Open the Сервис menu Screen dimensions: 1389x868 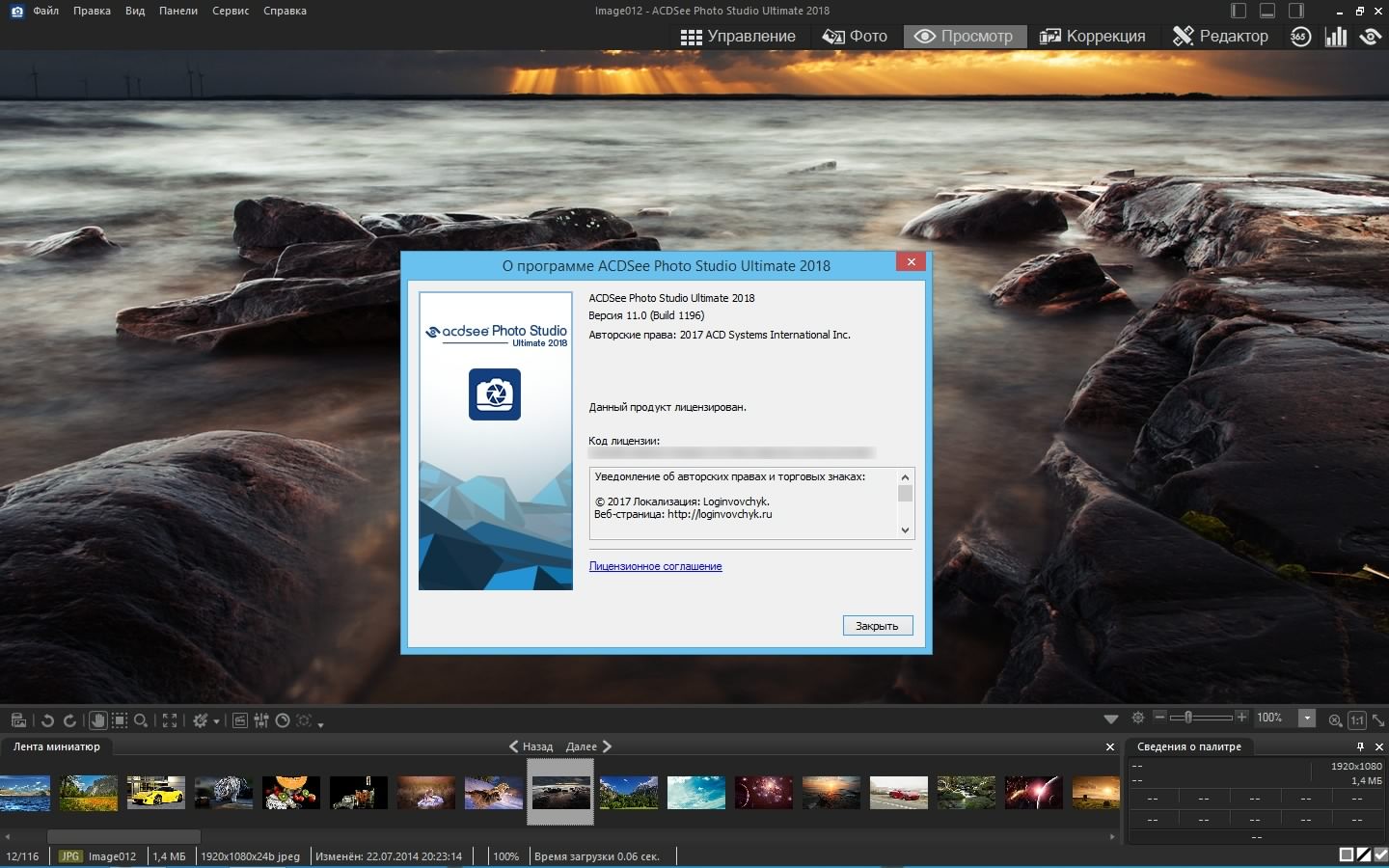[231, 11]
